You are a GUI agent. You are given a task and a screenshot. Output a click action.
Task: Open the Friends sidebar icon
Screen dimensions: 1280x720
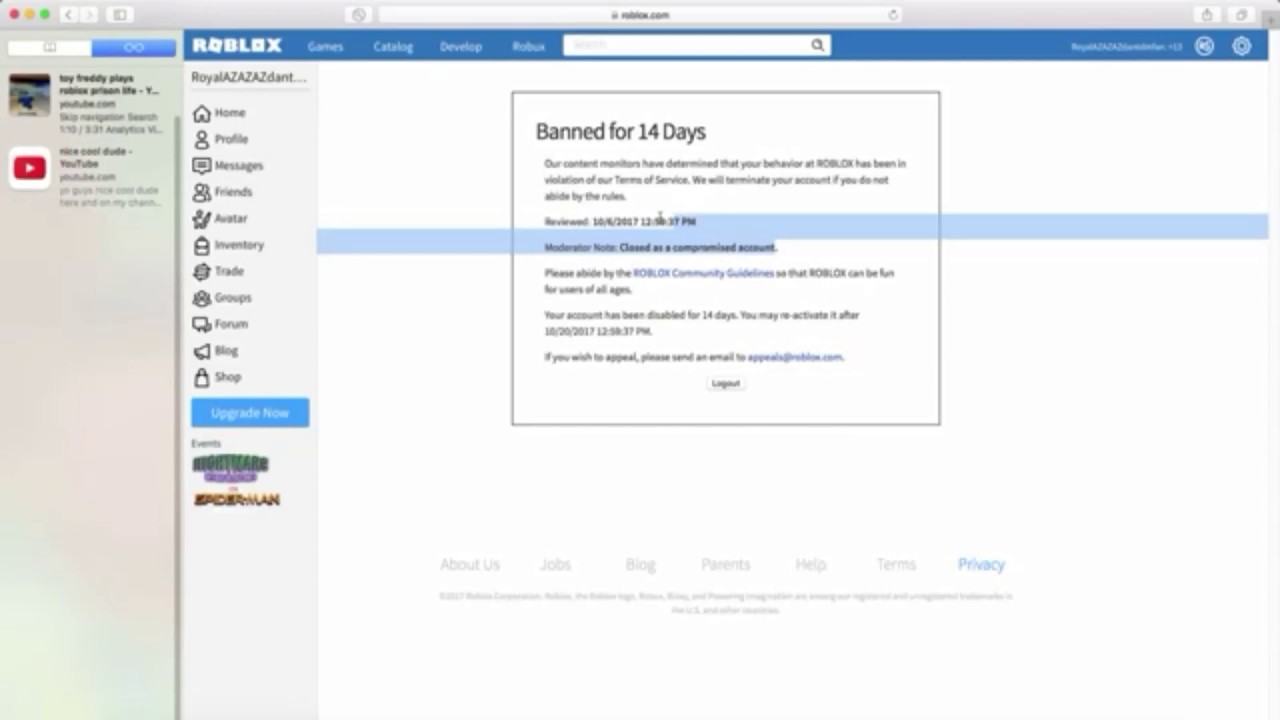(x=202, y=192)
